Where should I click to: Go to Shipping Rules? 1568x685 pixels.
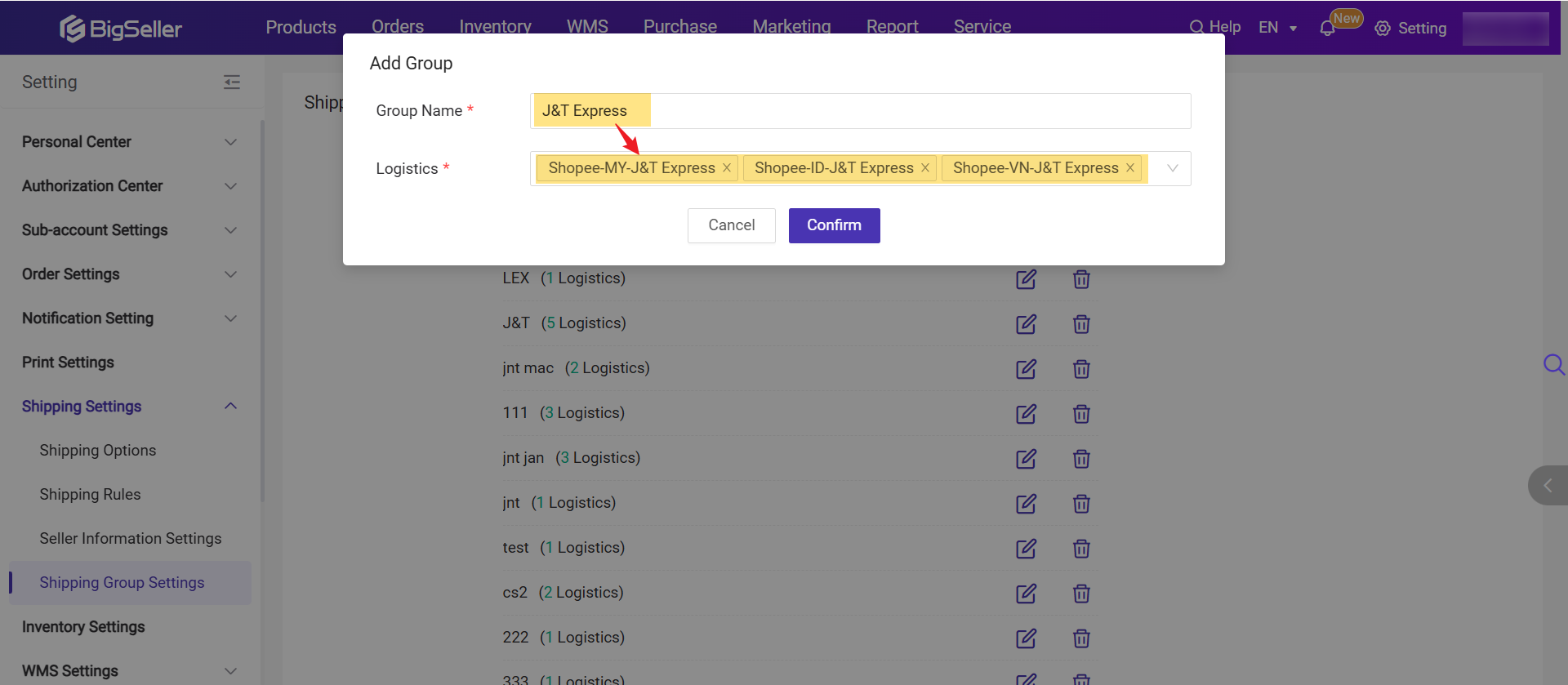click(x=90, y=495)
